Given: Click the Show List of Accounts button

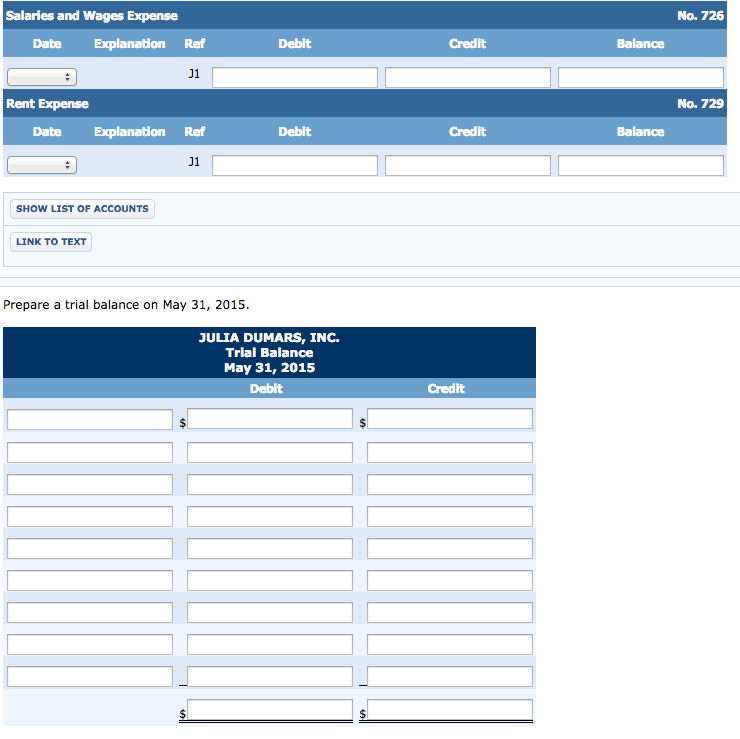Looking at the screenshot, I should [x=82, y=209].
